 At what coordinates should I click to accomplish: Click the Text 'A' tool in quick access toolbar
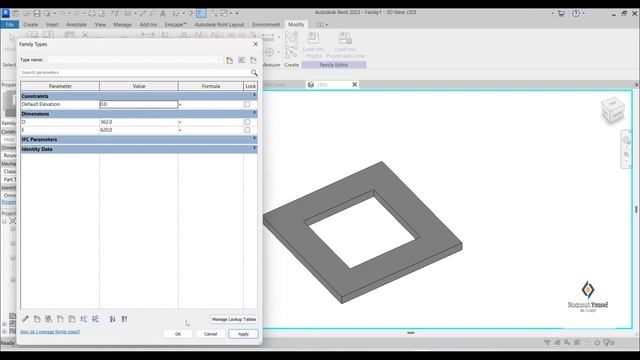tap(162, 13)
